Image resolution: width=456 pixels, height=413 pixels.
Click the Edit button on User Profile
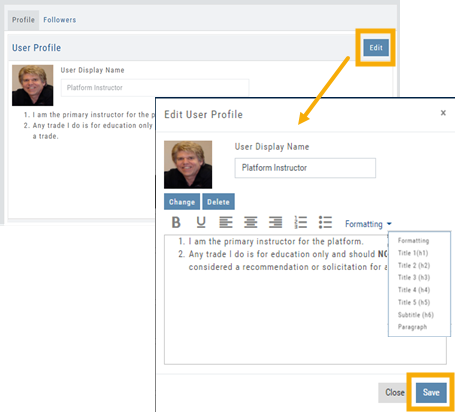(x=376, y=48)
